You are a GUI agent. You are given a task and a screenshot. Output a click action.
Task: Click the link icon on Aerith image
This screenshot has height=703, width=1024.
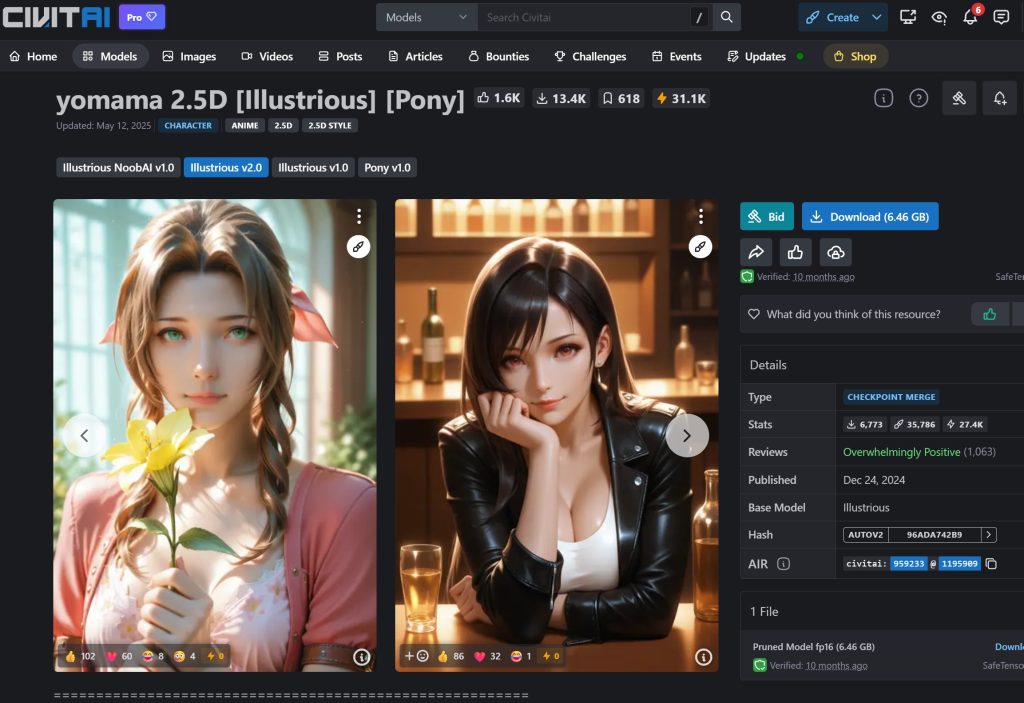point(358,247)
